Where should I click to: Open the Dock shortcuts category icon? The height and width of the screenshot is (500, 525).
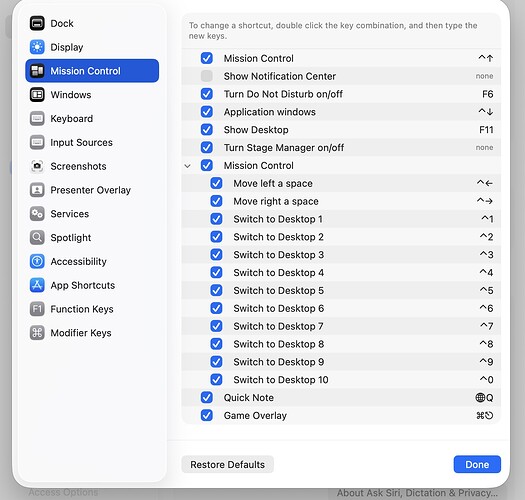coord(37,23)
